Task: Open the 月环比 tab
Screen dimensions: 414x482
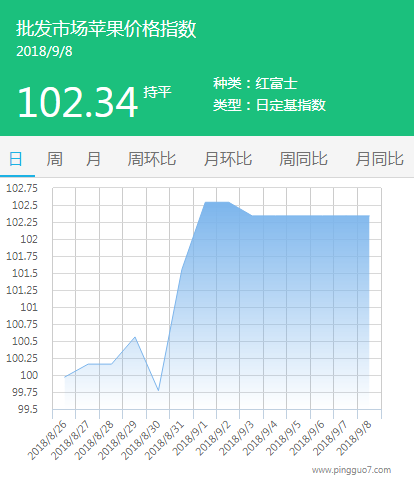Action: 228,159
